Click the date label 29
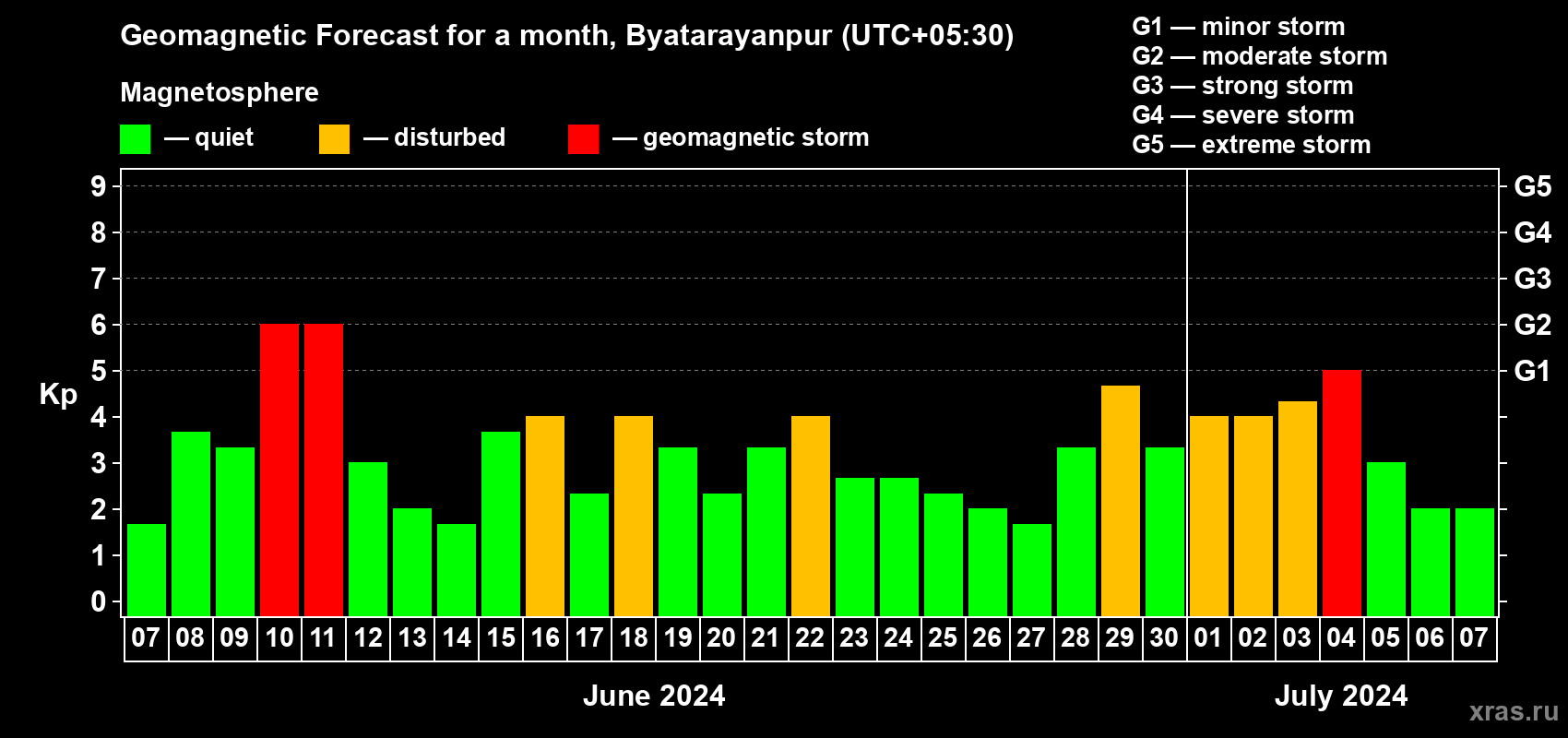This screenshot has height=738, width=1568. (x=1120, y=637)
